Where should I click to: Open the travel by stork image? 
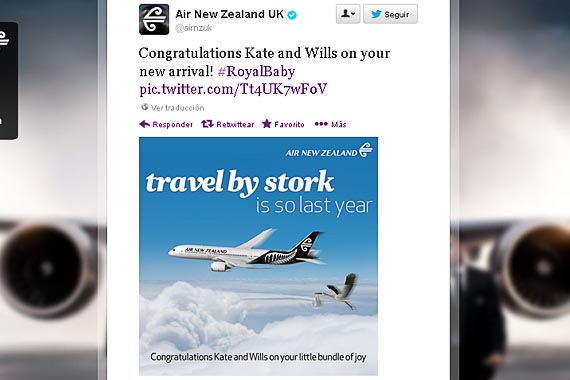(x=258, y=256)
